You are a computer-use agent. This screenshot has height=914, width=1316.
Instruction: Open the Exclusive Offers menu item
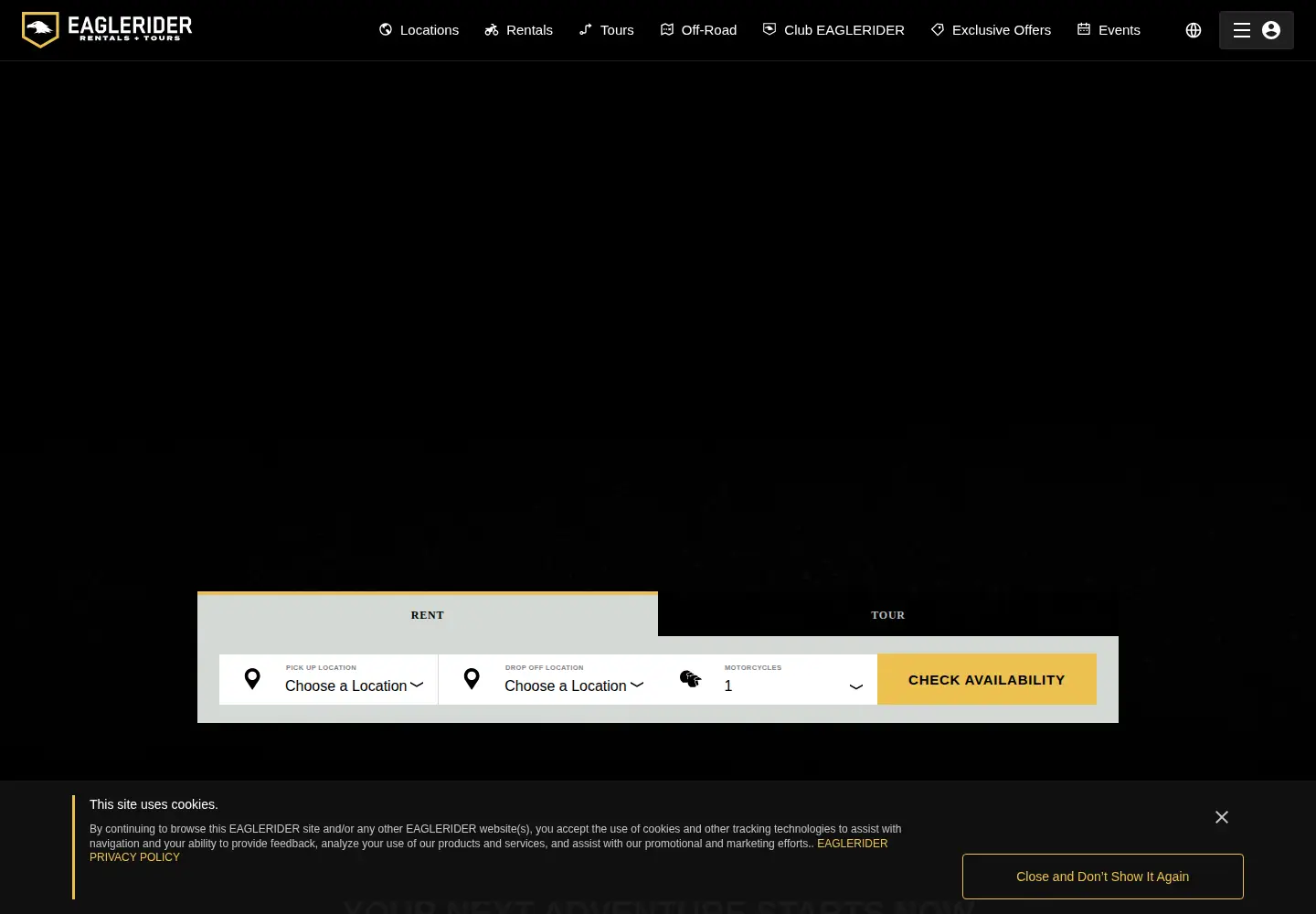point(991,30)
